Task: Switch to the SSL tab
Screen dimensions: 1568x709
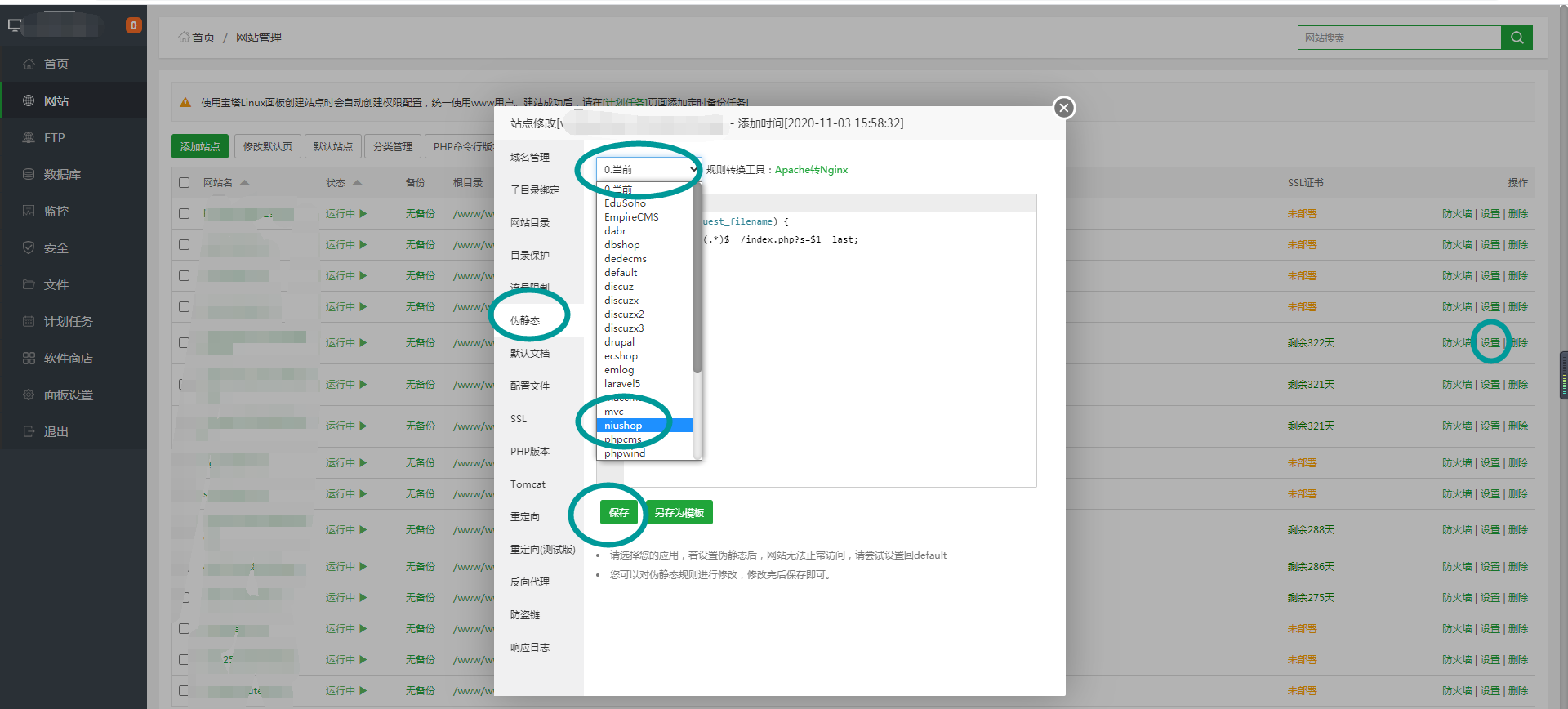Action: tap(519, 419)
